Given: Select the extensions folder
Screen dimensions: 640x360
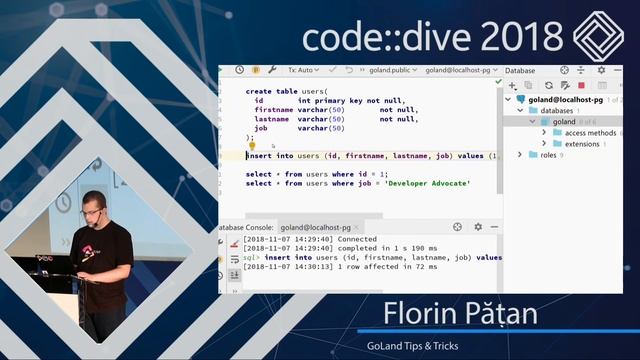Looking at the screenshot, I should pyautogui.click(x=582, y=144).
